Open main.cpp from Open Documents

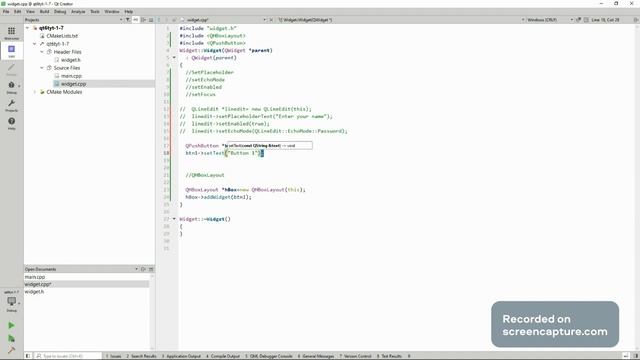click(35, 277)
